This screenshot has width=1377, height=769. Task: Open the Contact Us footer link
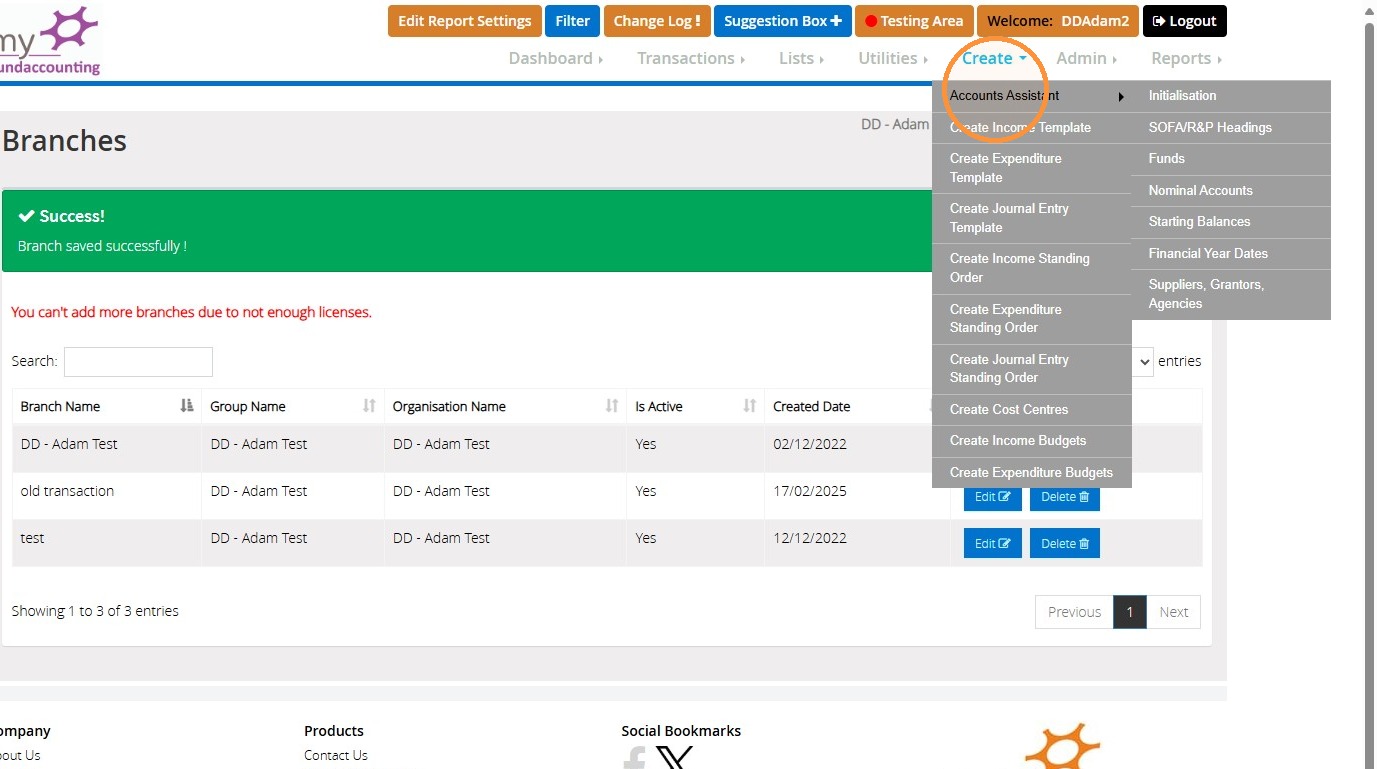[336, 755]
